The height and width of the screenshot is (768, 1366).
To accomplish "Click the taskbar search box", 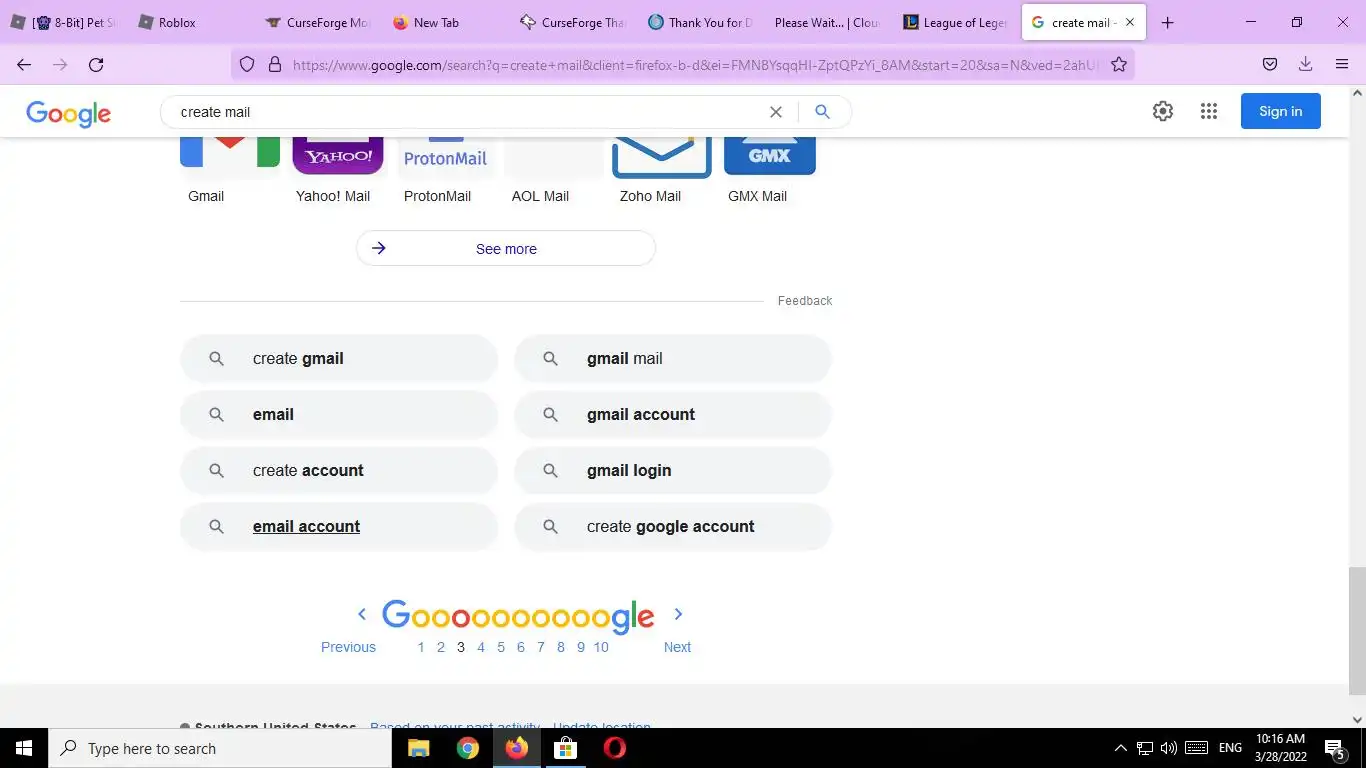I will pyautogui.click(x=220, y=748).
